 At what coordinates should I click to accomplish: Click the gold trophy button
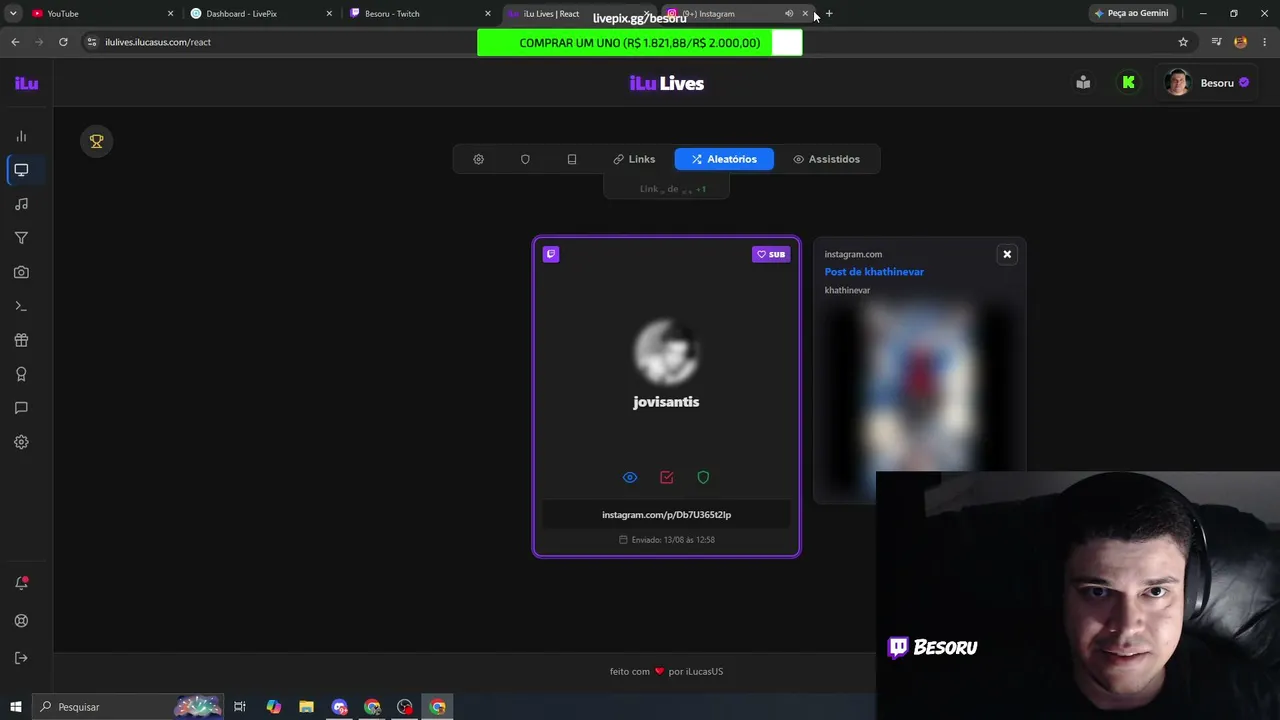97,142
